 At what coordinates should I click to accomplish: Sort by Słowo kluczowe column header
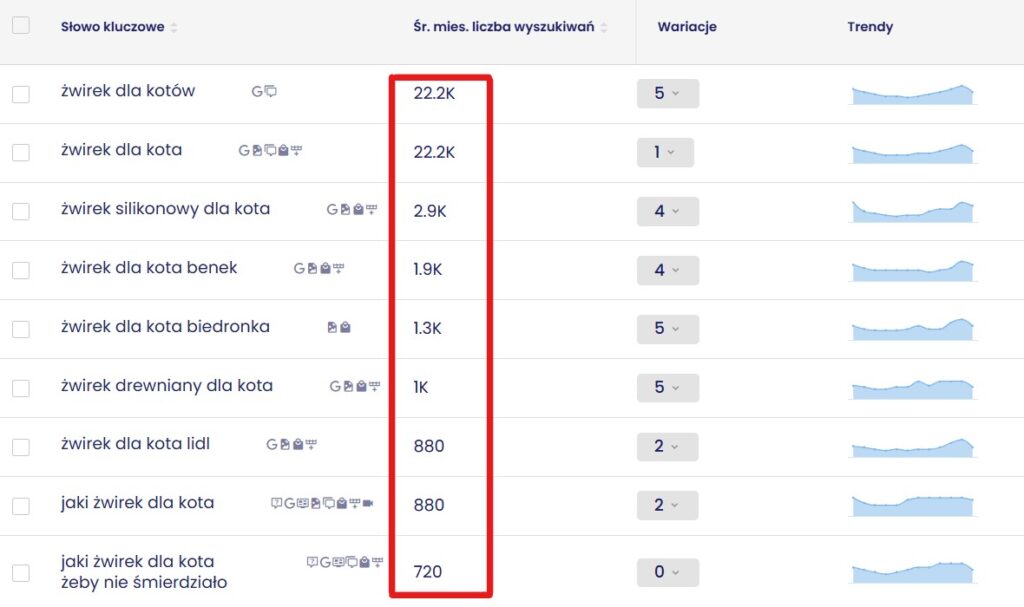point(112,27)
